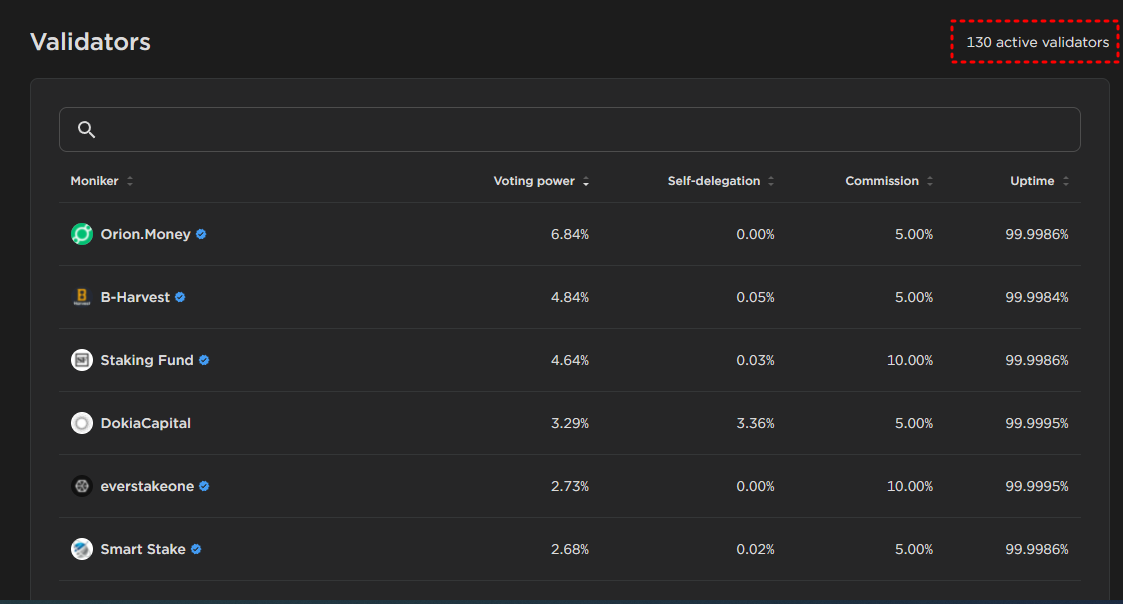Click the B-Harvest logo icon
This screenshot has width=1123, height=604.
point(82,297)
